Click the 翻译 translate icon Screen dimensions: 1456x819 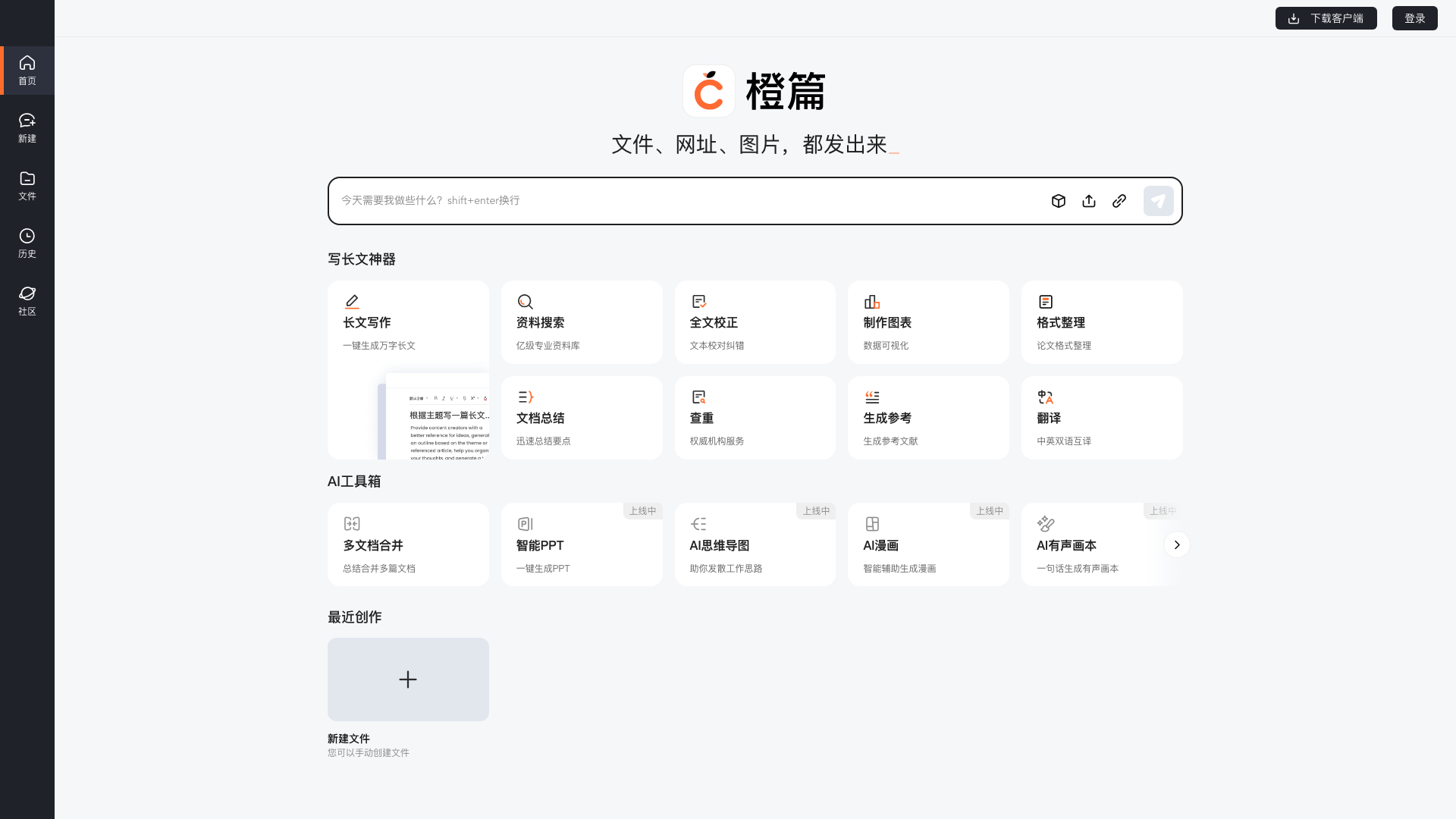[x=1046, y=397]
